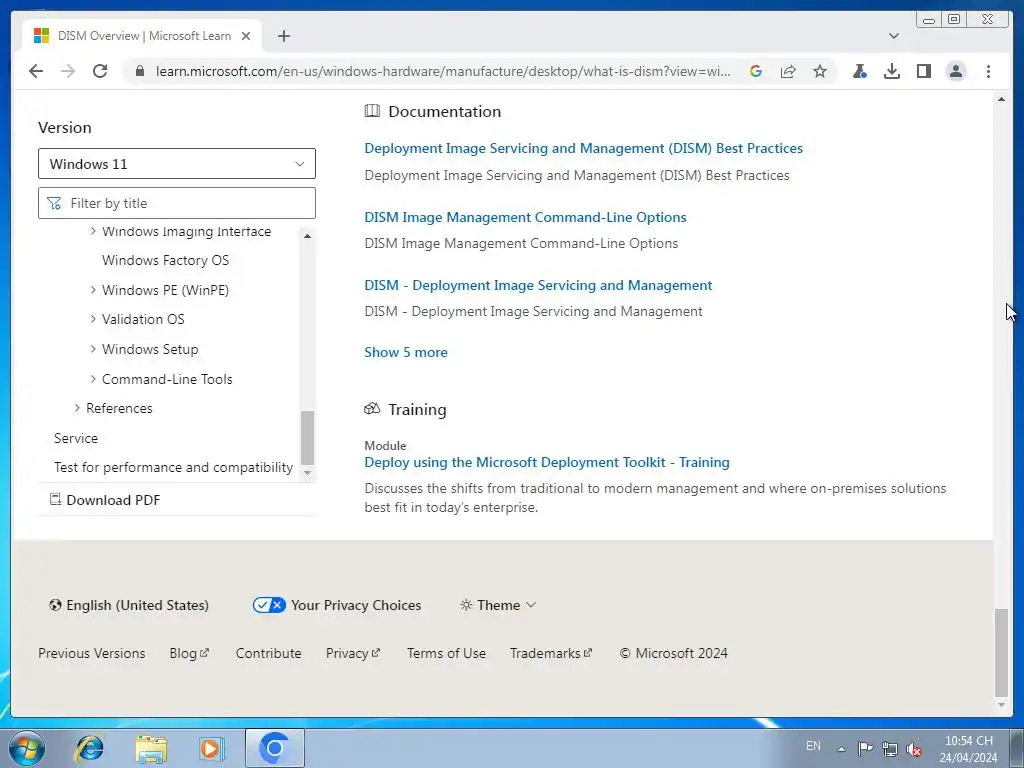The height and width of the screenshot is (768, 1024).
Task: Open Windows Media Player from taskbar
Action: point(211,748)
